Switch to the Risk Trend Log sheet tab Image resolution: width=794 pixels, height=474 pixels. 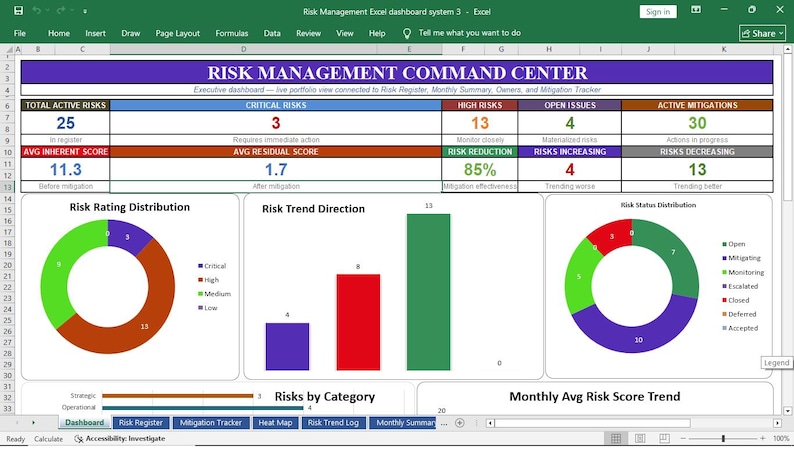[333, 422]
